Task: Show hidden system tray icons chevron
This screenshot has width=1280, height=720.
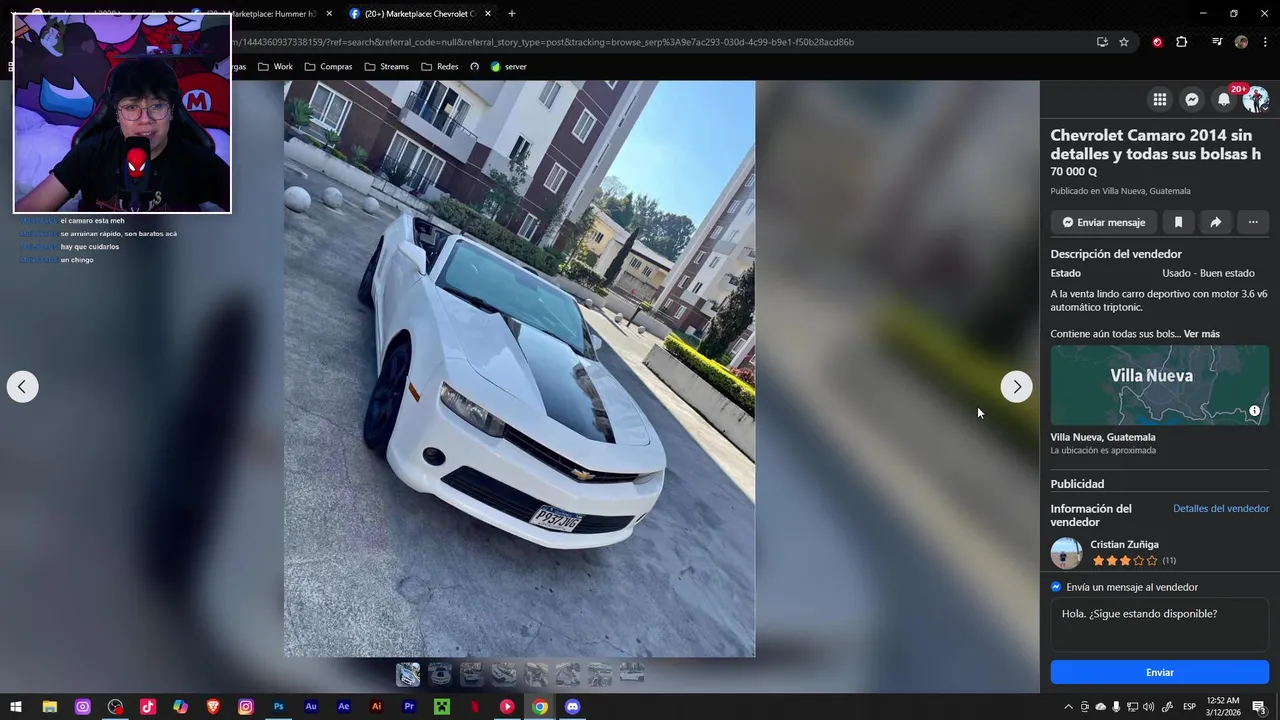Action: 1068,707
